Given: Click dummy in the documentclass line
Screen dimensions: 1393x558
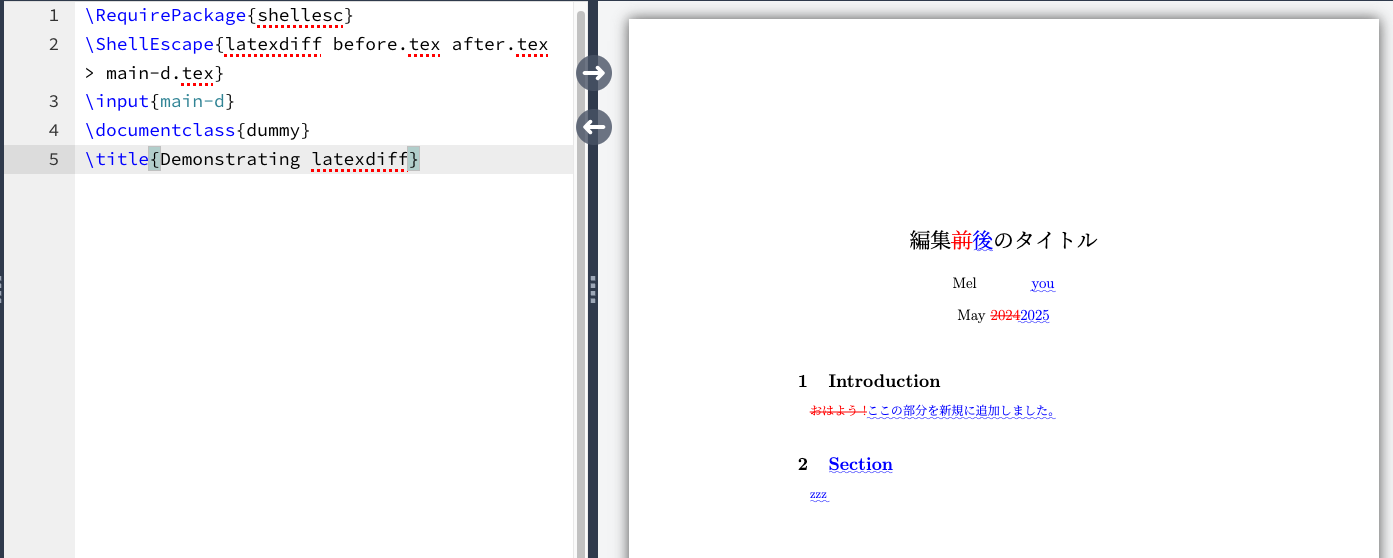Looking at the screenshot, I should [x=274, y=130].
